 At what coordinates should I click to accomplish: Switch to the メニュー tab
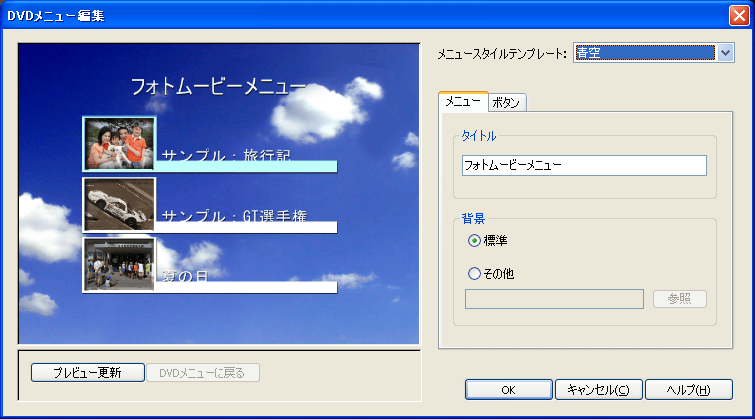463,102
